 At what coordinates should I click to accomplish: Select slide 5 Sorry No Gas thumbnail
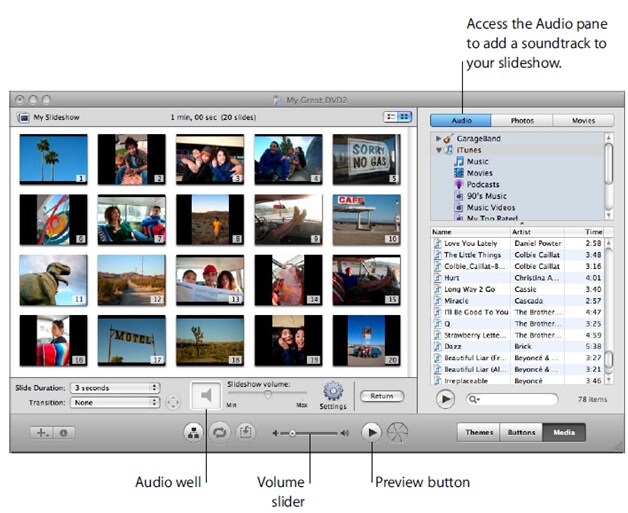pos(366,159)
